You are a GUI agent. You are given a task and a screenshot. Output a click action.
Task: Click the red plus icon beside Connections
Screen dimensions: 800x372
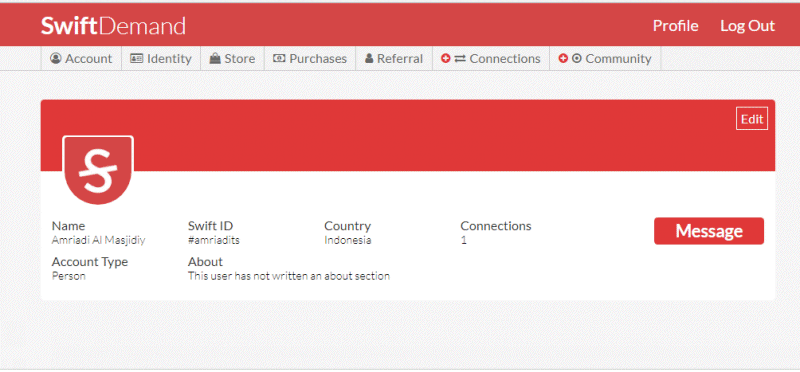click(x=446, y=59)
